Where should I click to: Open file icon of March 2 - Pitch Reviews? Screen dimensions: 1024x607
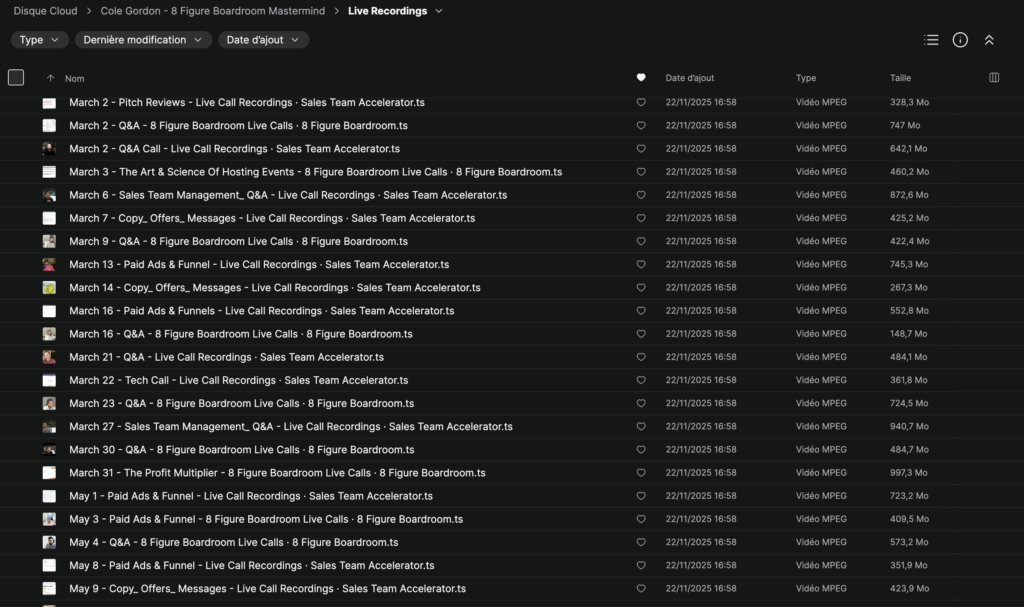click(x=49, y=103)
